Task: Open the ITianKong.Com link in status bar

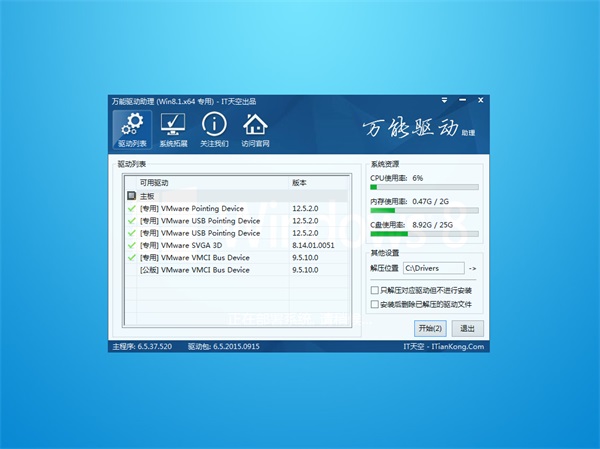Action: tap(462, 347)
